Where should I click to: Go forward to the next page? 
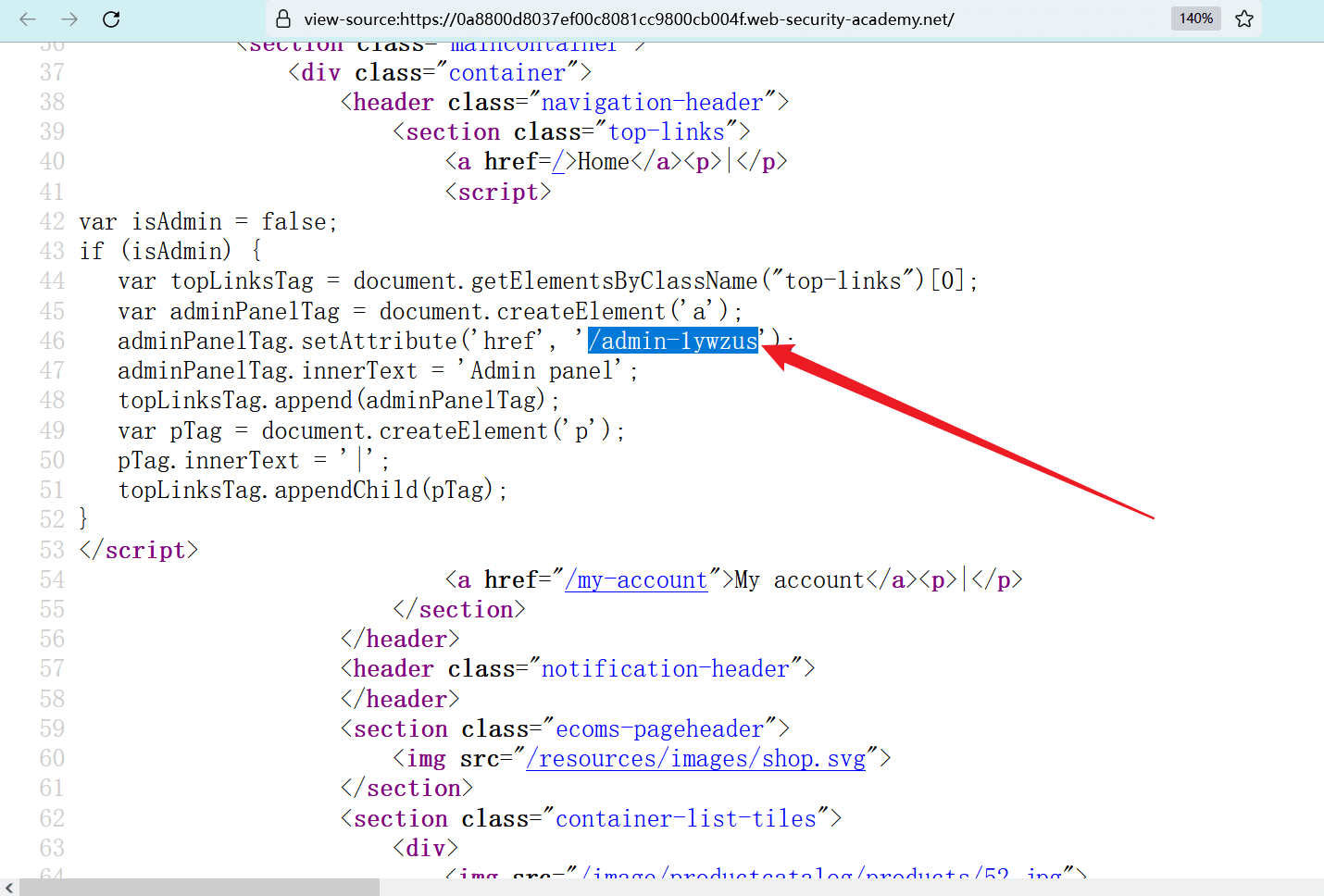pos(69,19)
